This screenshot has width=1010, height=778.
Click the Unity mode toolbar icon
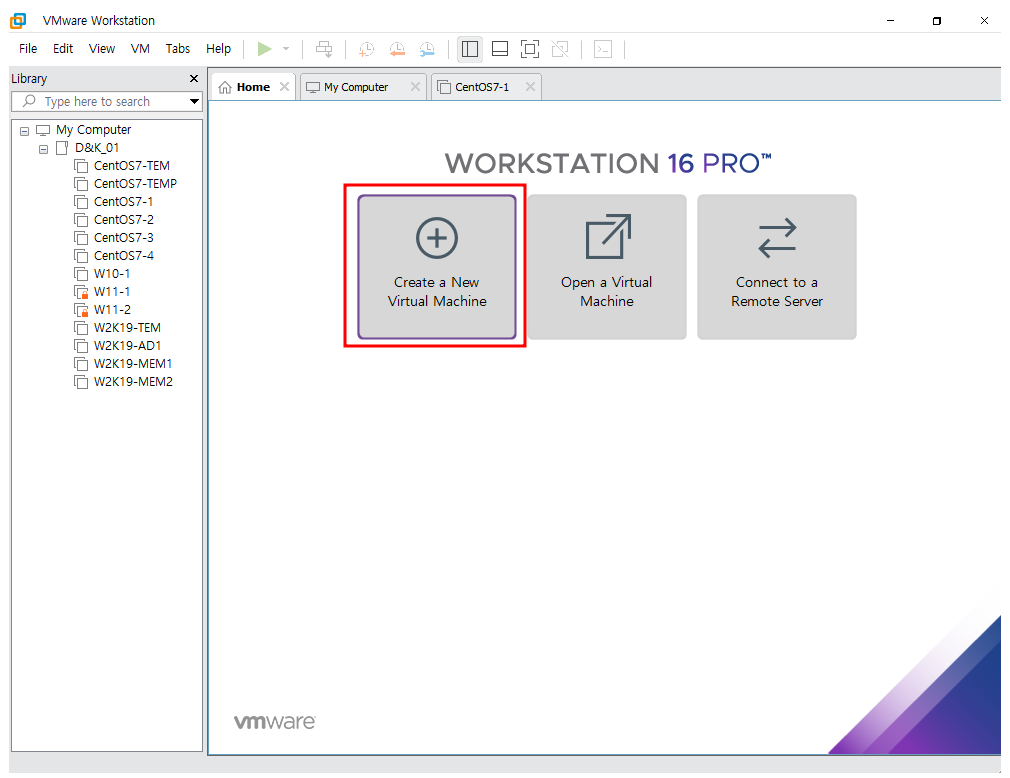pos(560,49)
